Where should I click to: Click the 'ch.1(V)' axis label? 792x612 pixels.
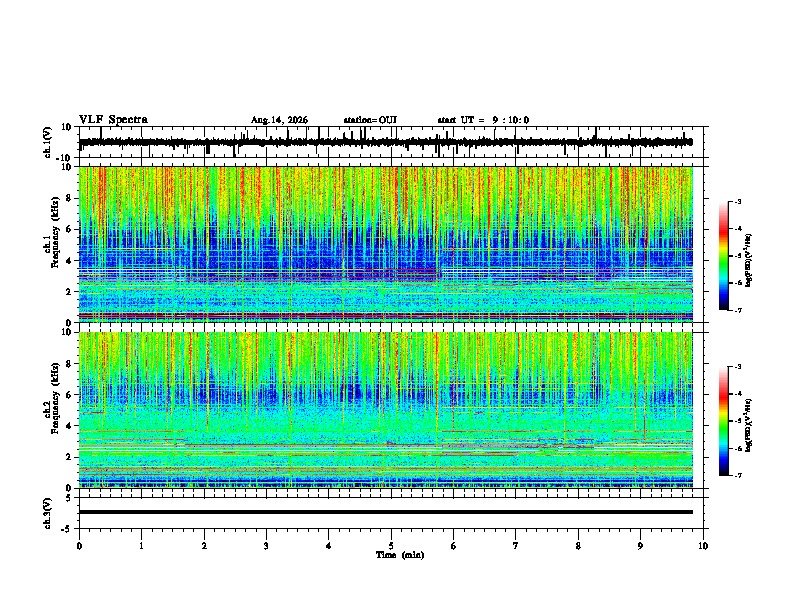point(48,142)
